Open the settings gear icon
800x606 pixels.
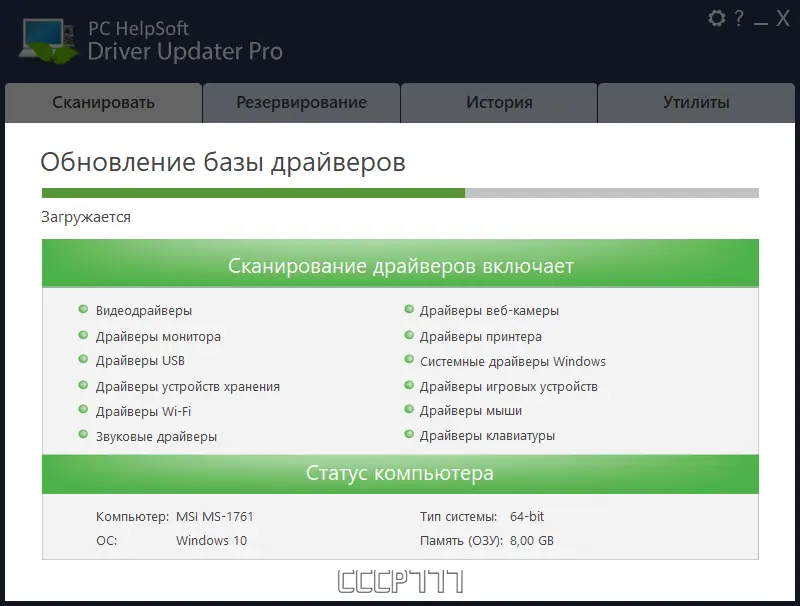[x=714, y=18]
